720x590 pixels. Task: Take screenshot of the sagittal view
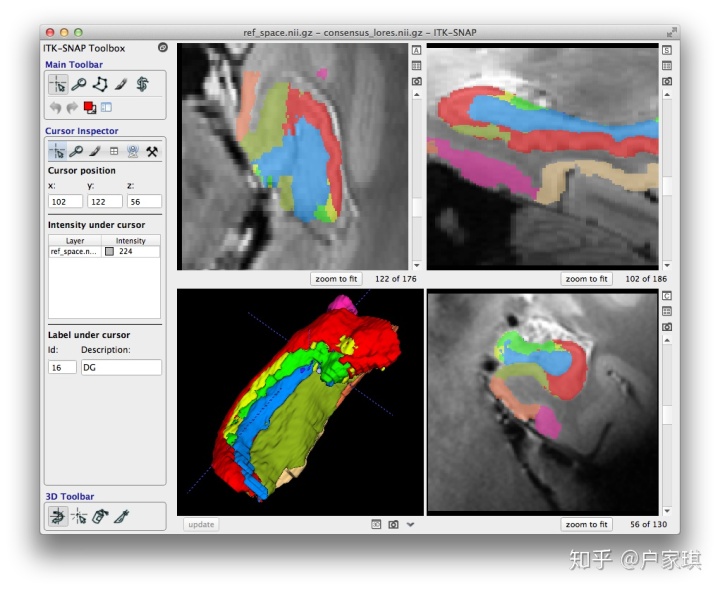pyautogui.click(x=667, y=81)
